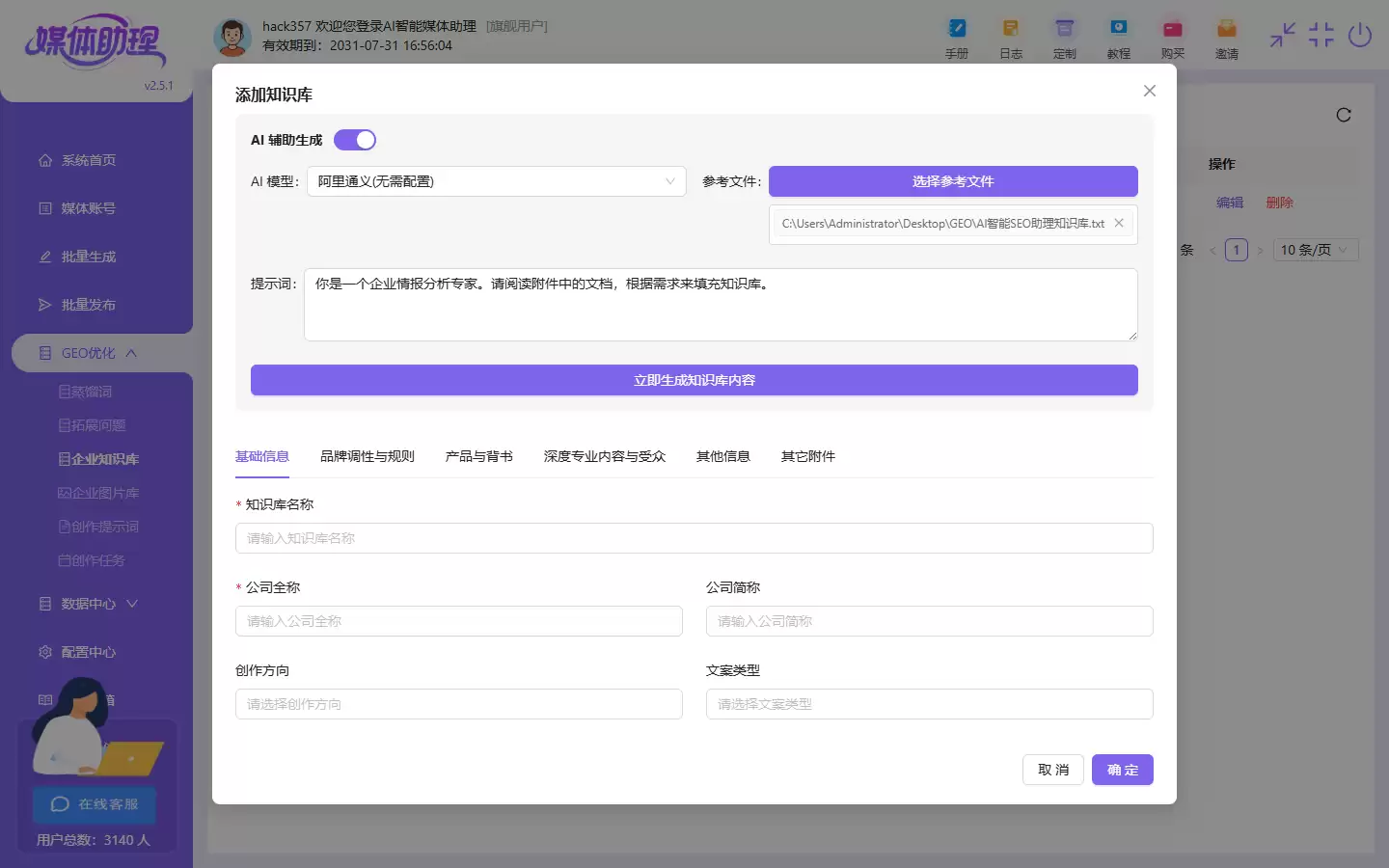The width and height of the screenshot is (1389, 868).
Task: Open 创作提示词 submenu item
Action: [96, 527]
